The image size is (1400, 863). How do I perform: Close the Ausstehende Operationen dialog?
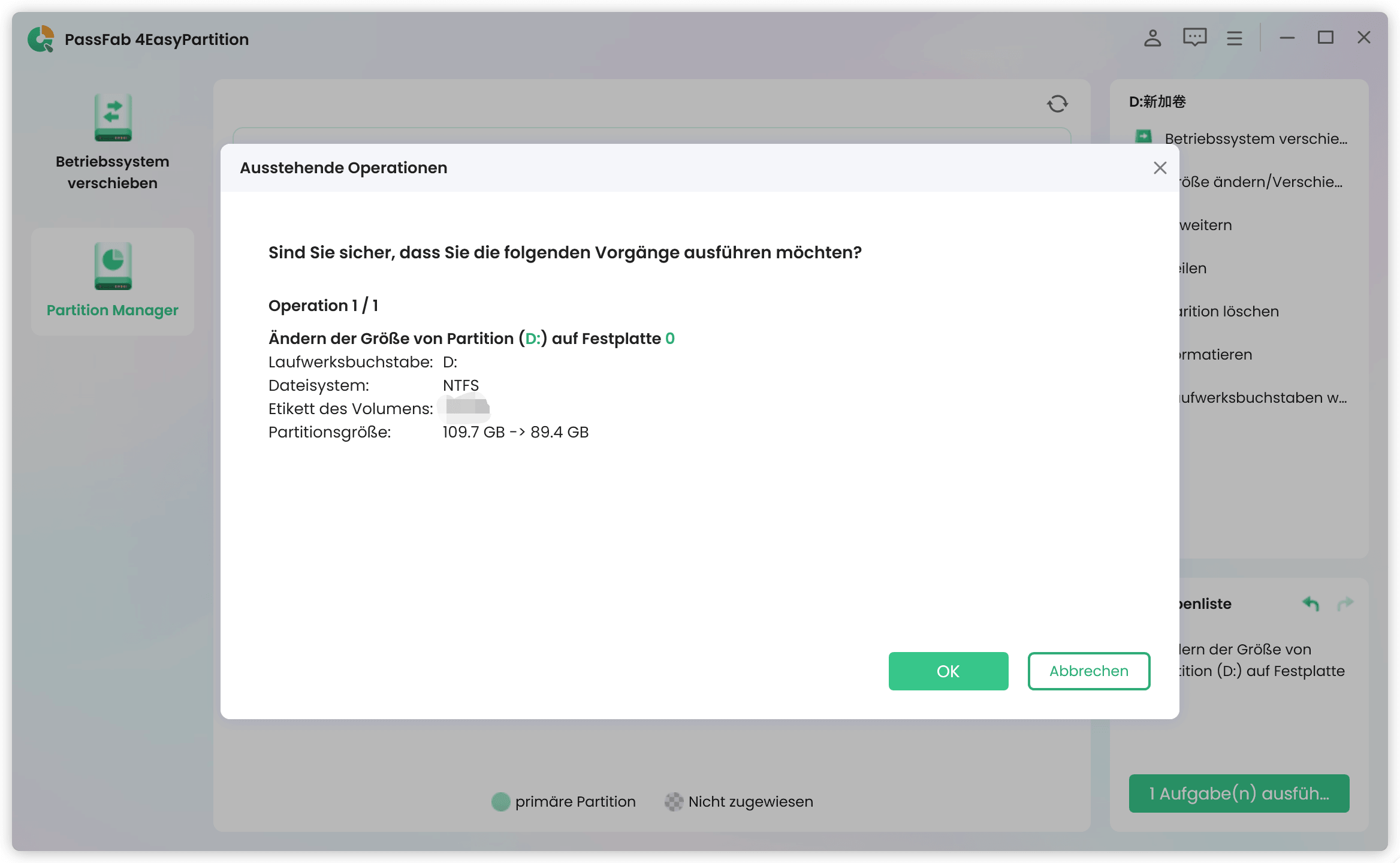[1160, 168]
